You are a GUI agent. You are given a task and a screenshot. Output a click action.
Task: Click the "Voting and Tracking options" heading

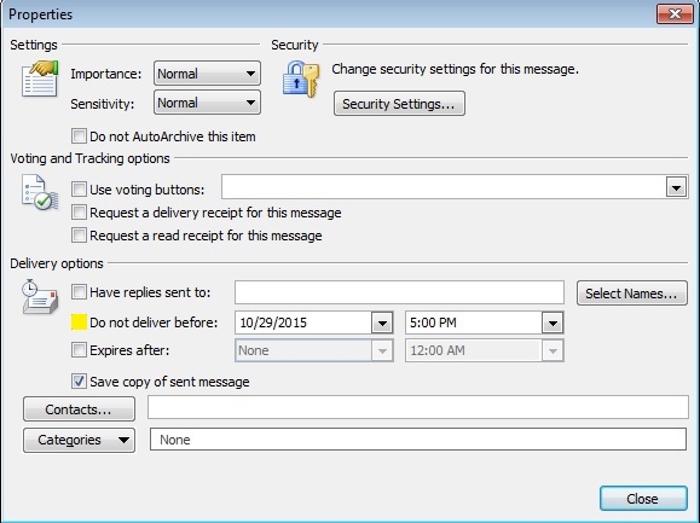tap(90, 158)
